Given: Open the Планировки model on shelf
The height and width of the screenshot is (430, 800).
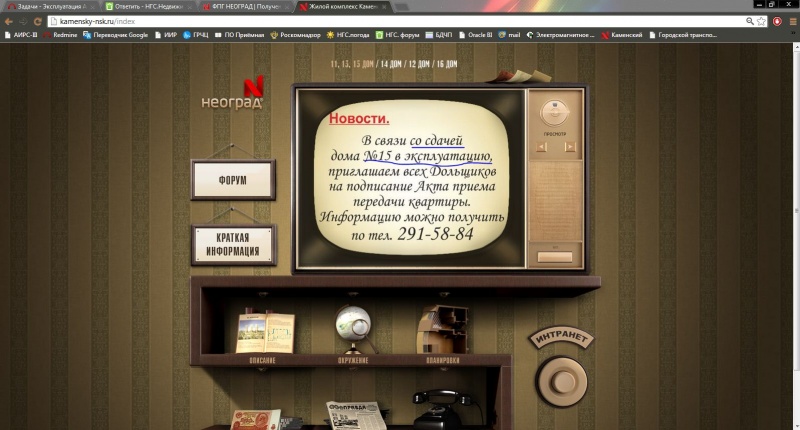Looking at the screenshot, I should coord(442,330).
